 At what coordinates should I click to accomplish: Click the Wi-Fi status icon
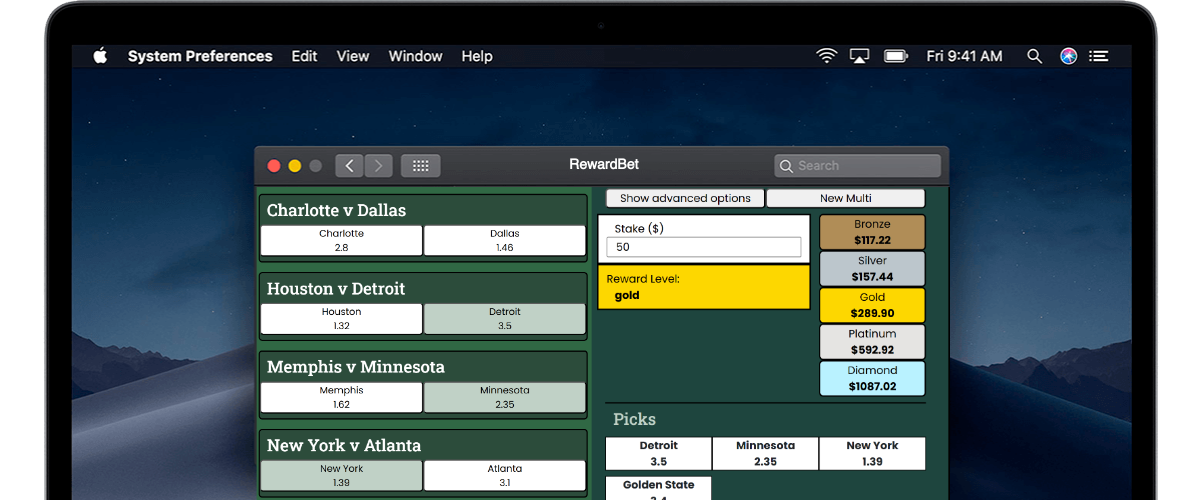point(826,56)
